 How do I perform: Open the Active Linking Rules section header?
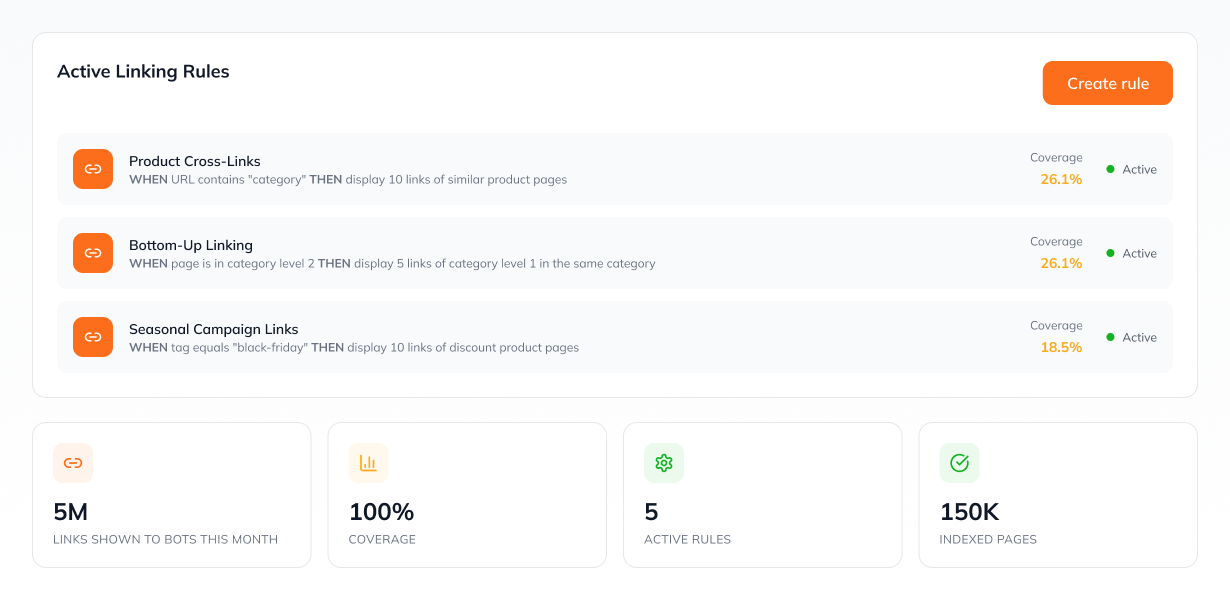click(x=143, y=71)
